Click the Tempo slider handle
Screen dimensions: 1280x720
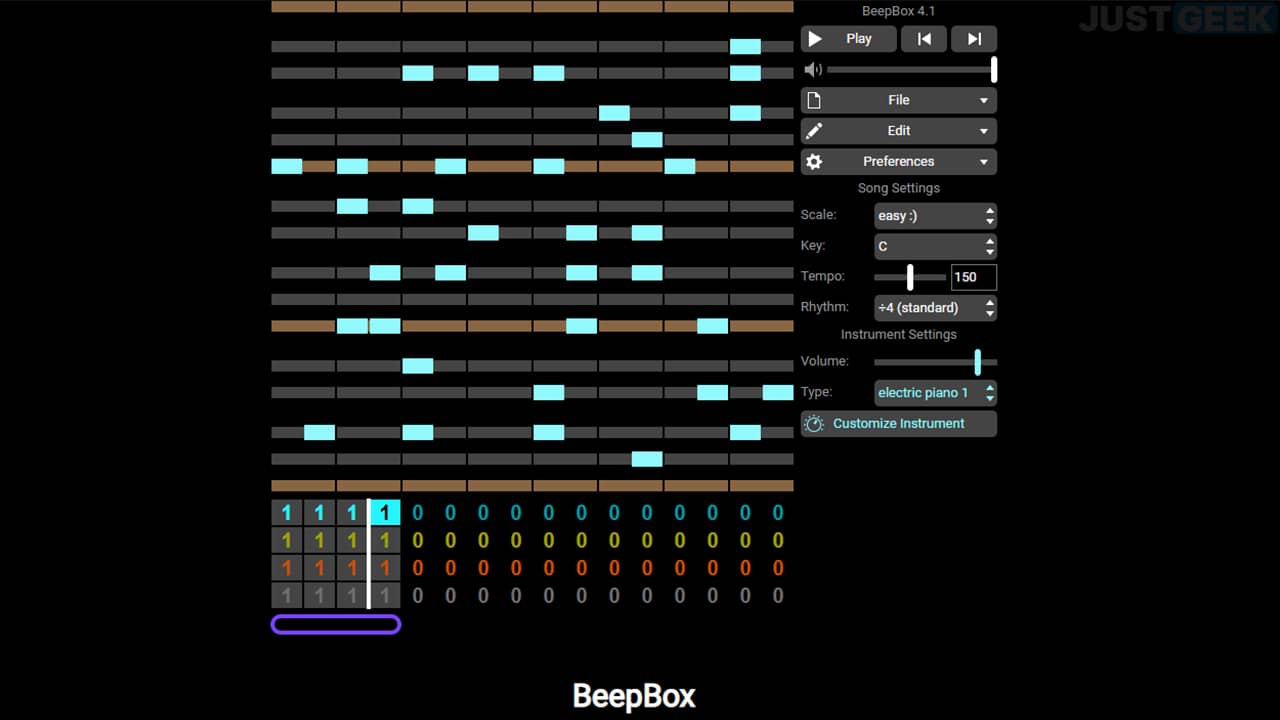[910, 277]
